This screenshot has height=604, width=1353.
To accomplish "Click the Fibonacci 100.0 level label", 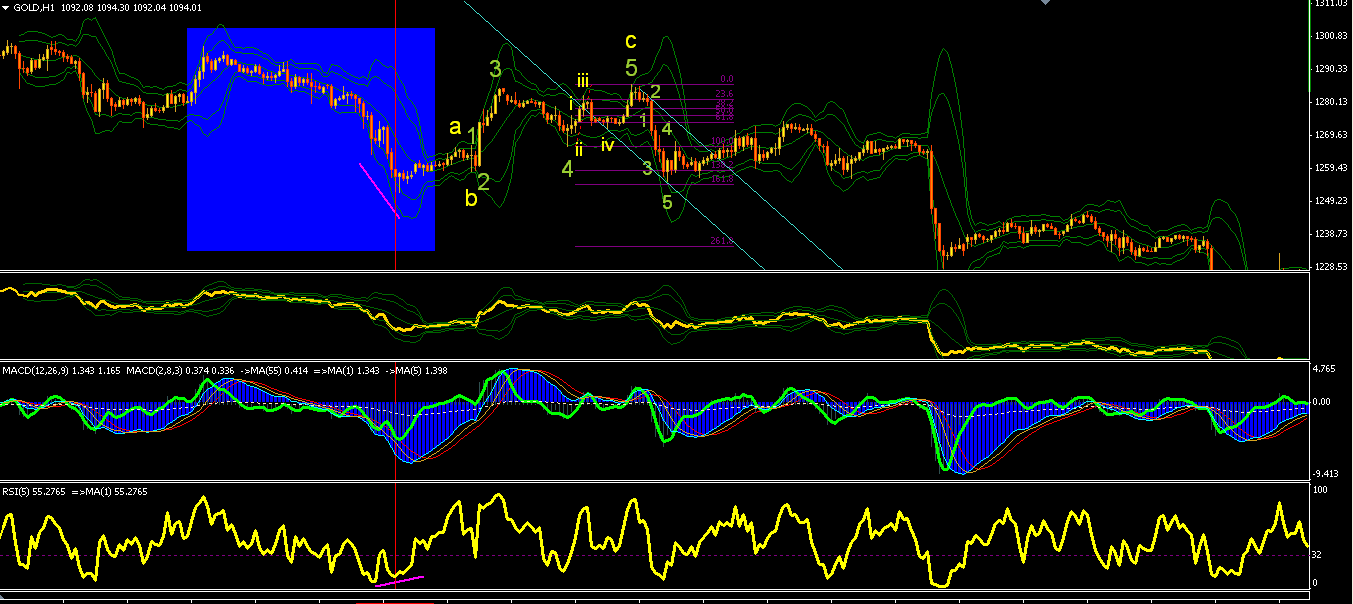I will coord(723,141).
